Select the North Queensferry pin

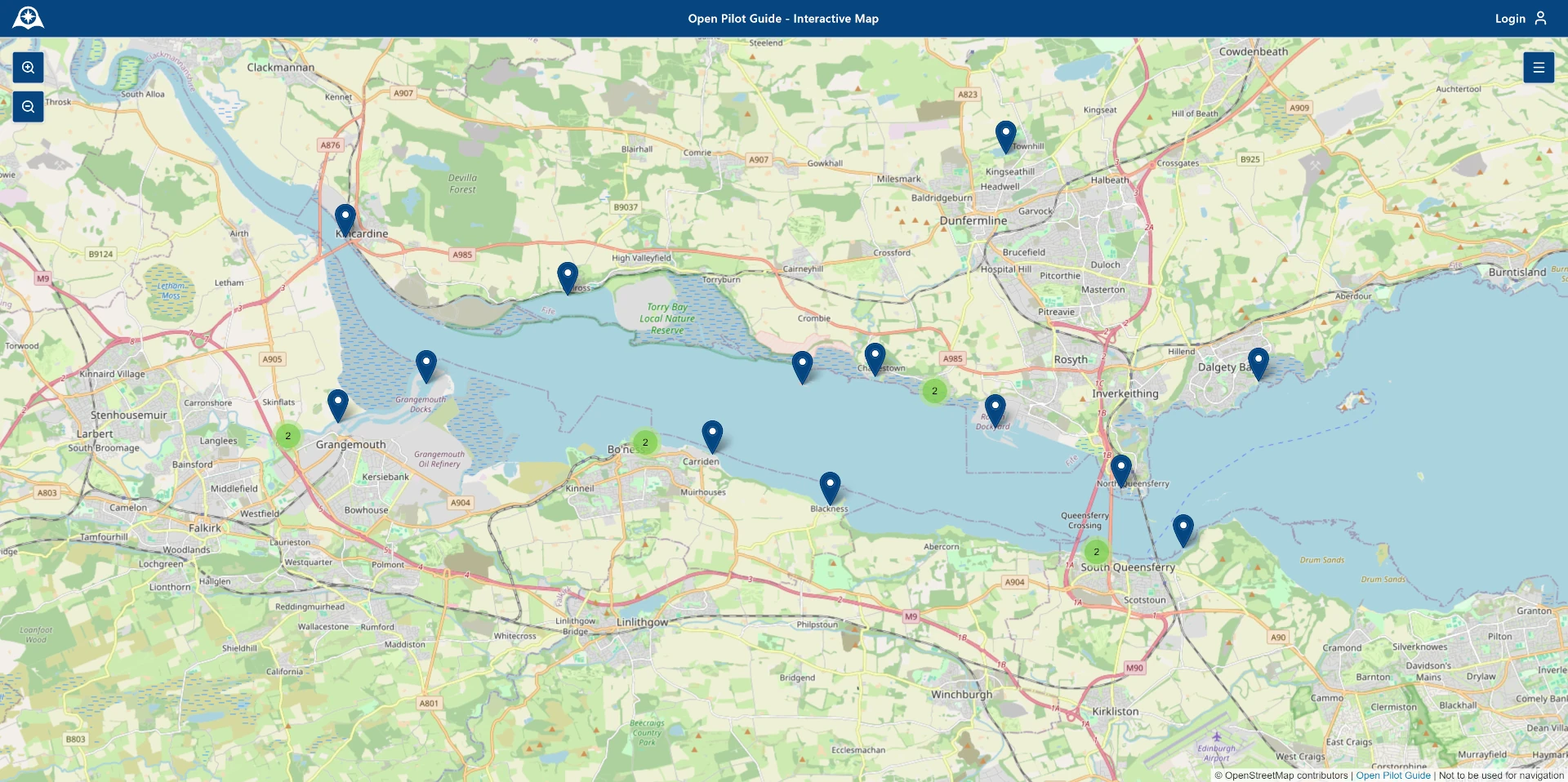tap(1120, 470)
